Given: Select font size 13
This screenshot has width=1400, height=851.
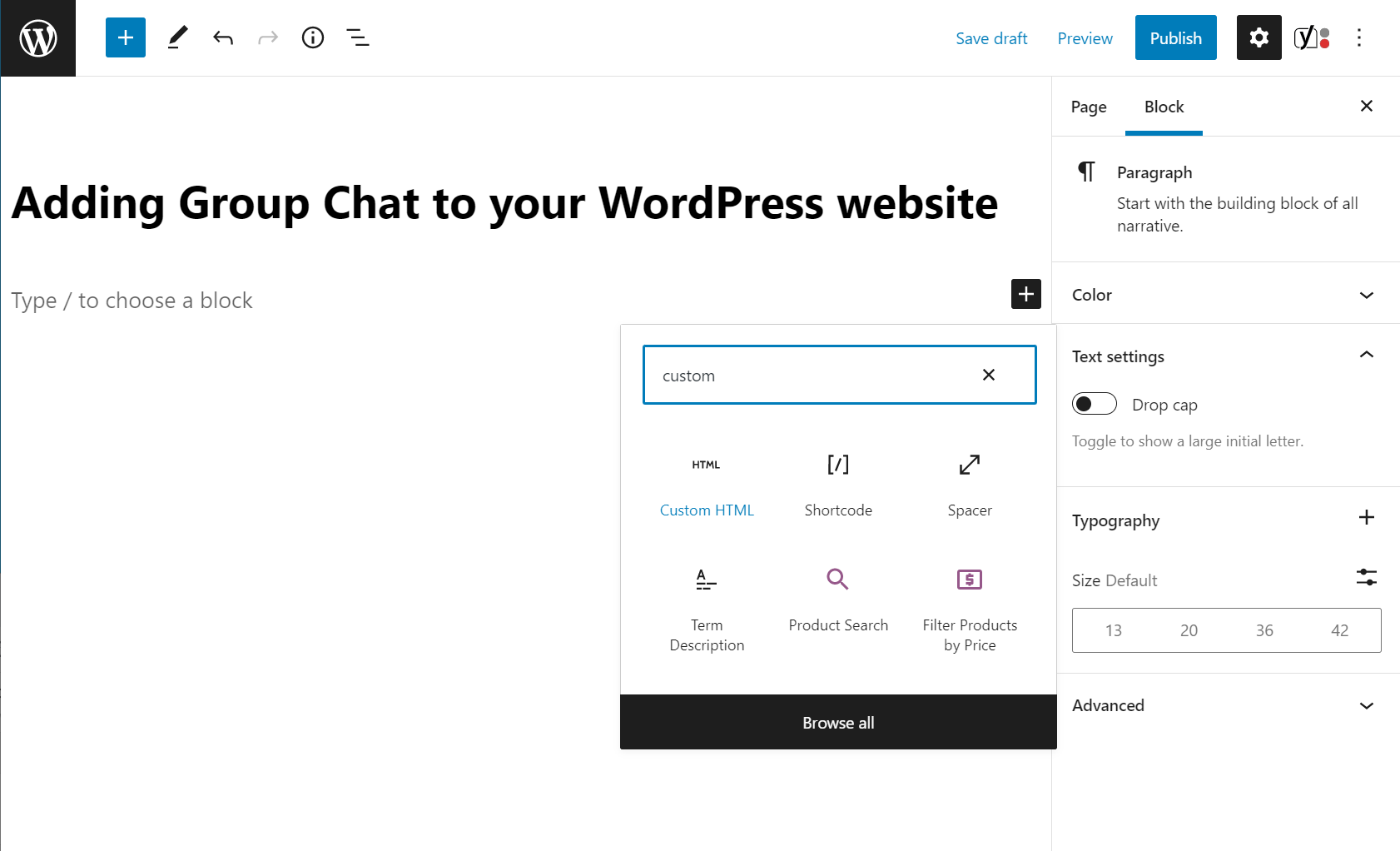Looking at the screenshot, I should tap(1113, 630).
